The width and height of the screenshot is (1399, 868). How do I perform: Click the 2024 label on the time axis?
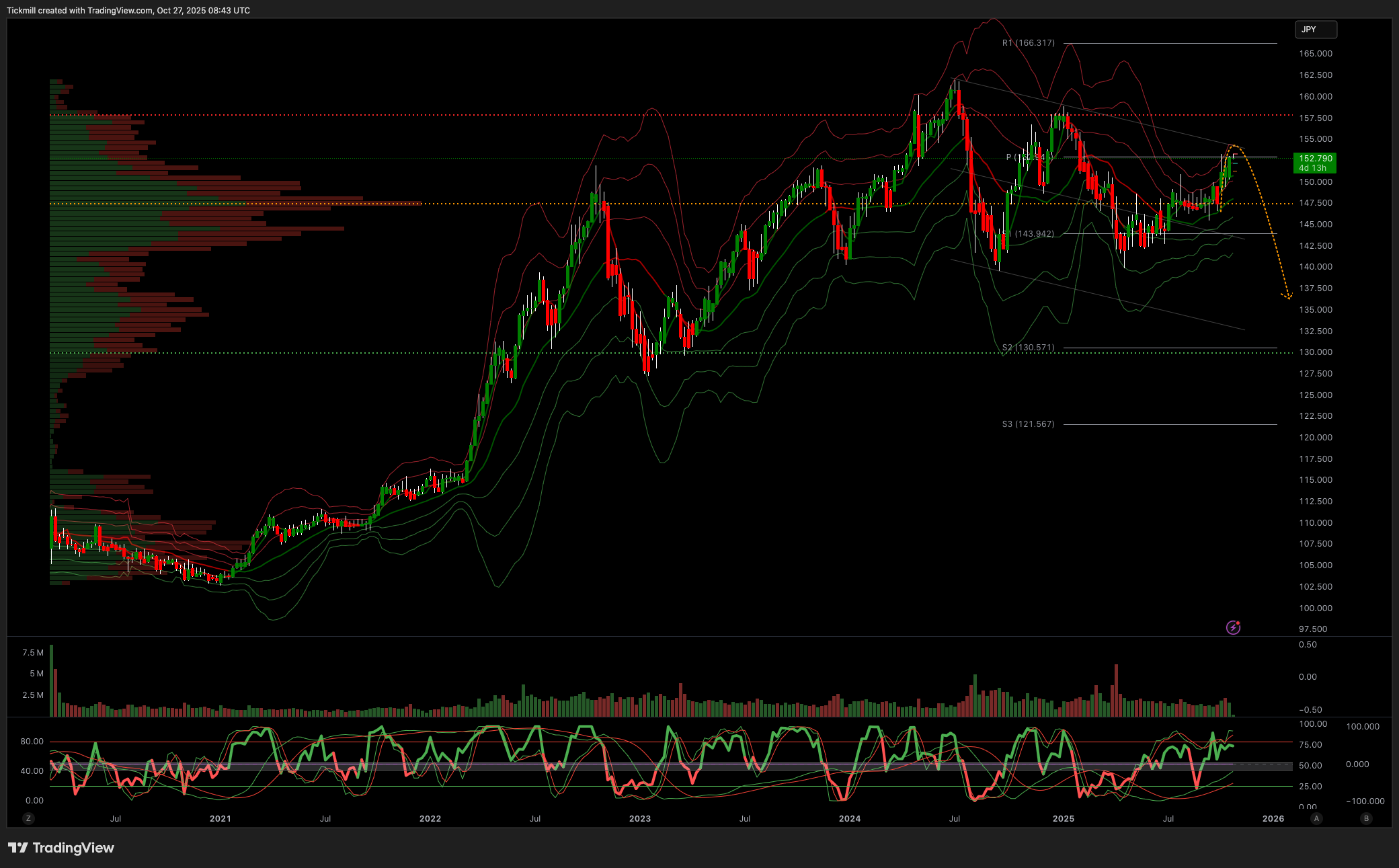849,818
